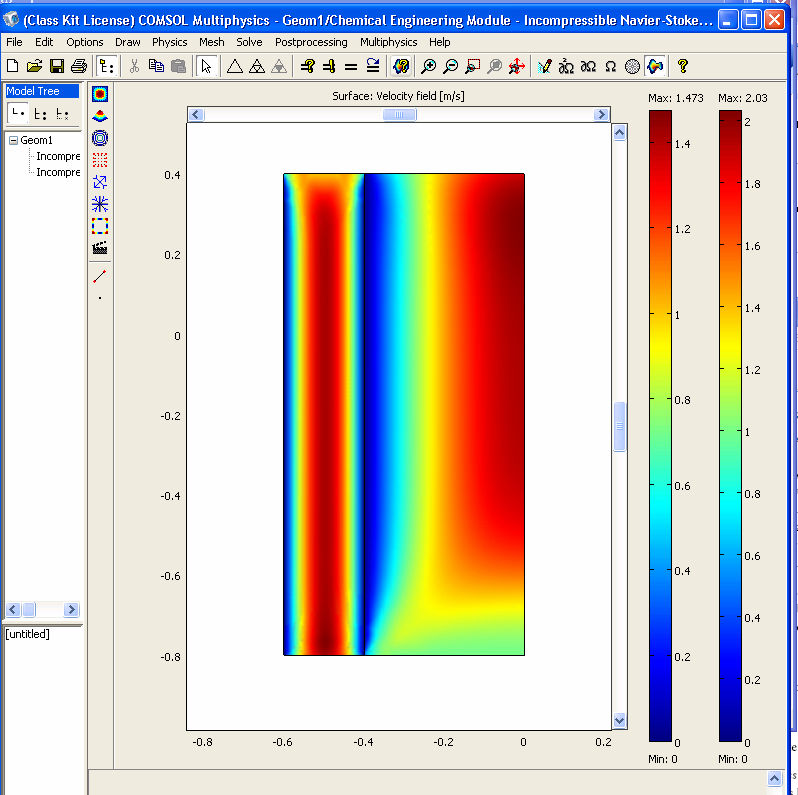Refine the mesh with the subdivided triangle icon
798x795 pixels.
pos(256,66)
